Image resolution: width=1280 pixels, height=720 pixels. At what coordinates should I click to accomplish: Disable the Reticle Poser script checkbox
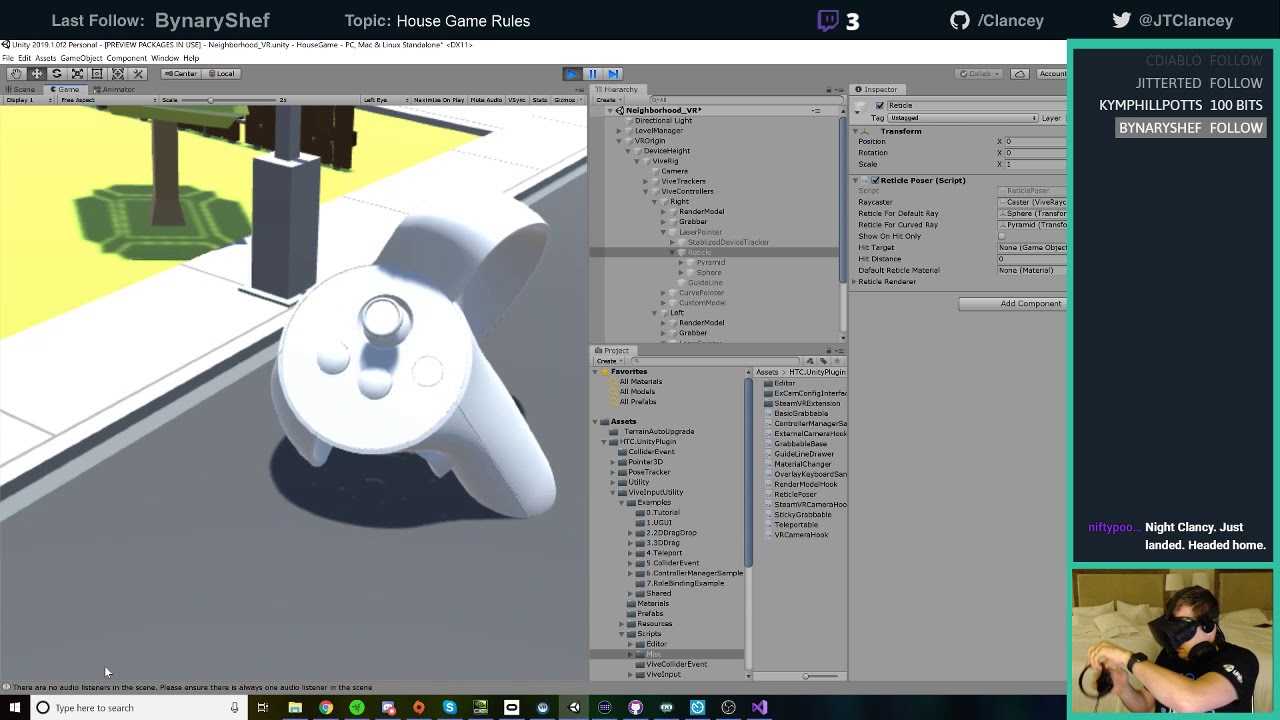(875, 181)
